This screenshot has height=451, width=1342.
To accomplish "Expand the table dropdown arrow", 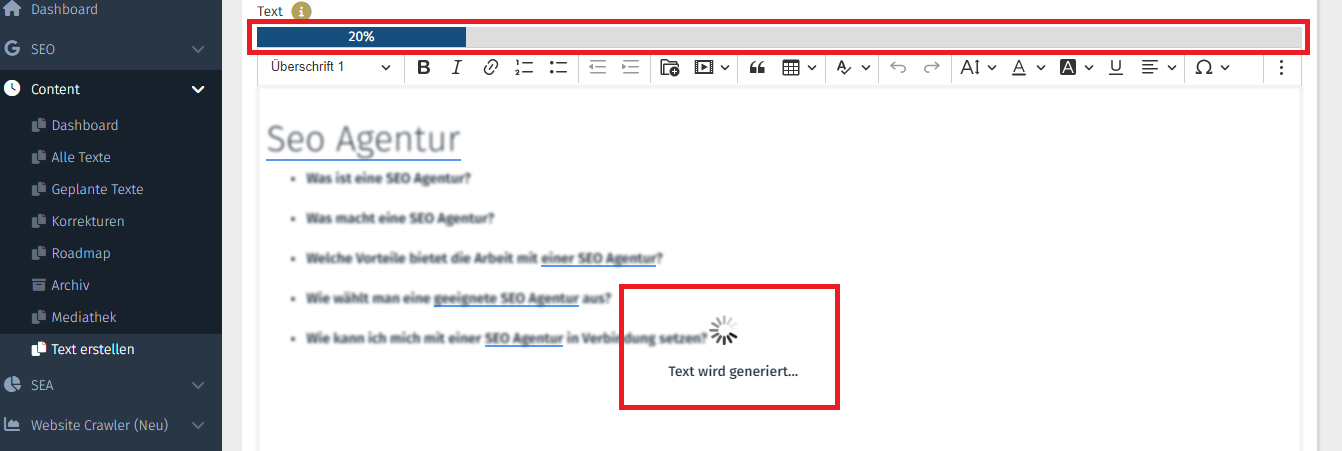I will pyautogui.click(x=812, y=67).
